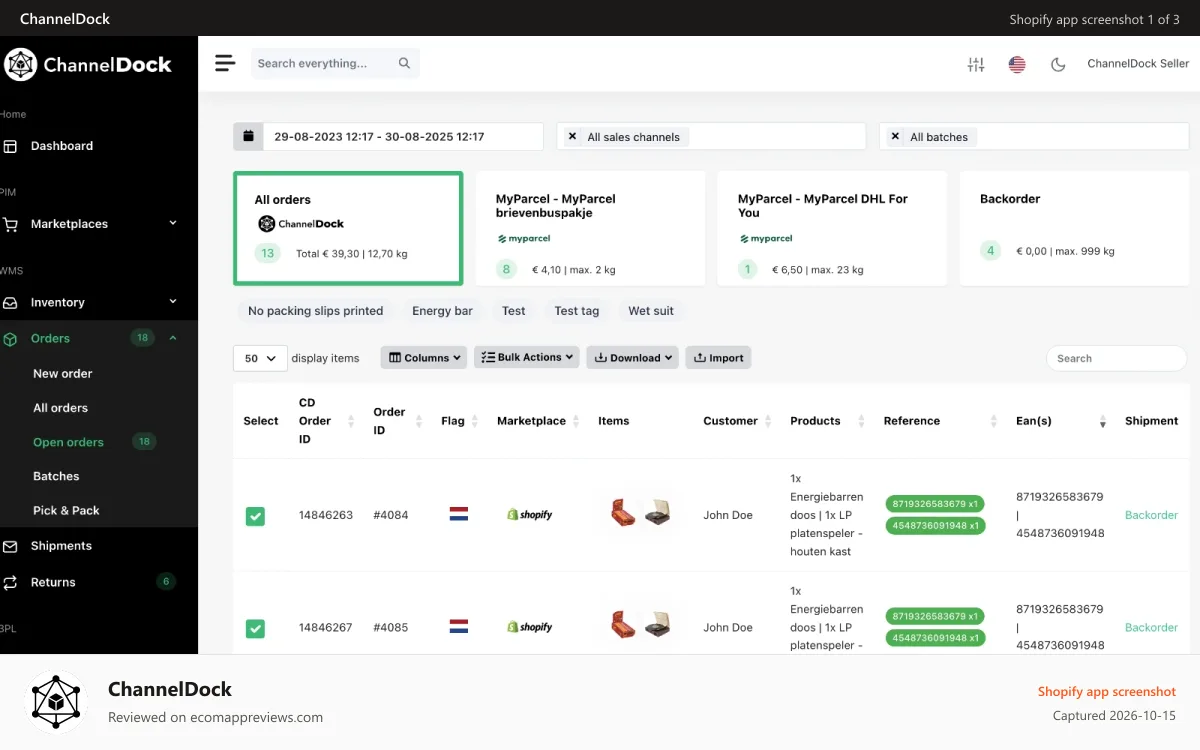Sort by Ean(s) column arrows
This screenshot has width=1200, height=750.
1103,421
